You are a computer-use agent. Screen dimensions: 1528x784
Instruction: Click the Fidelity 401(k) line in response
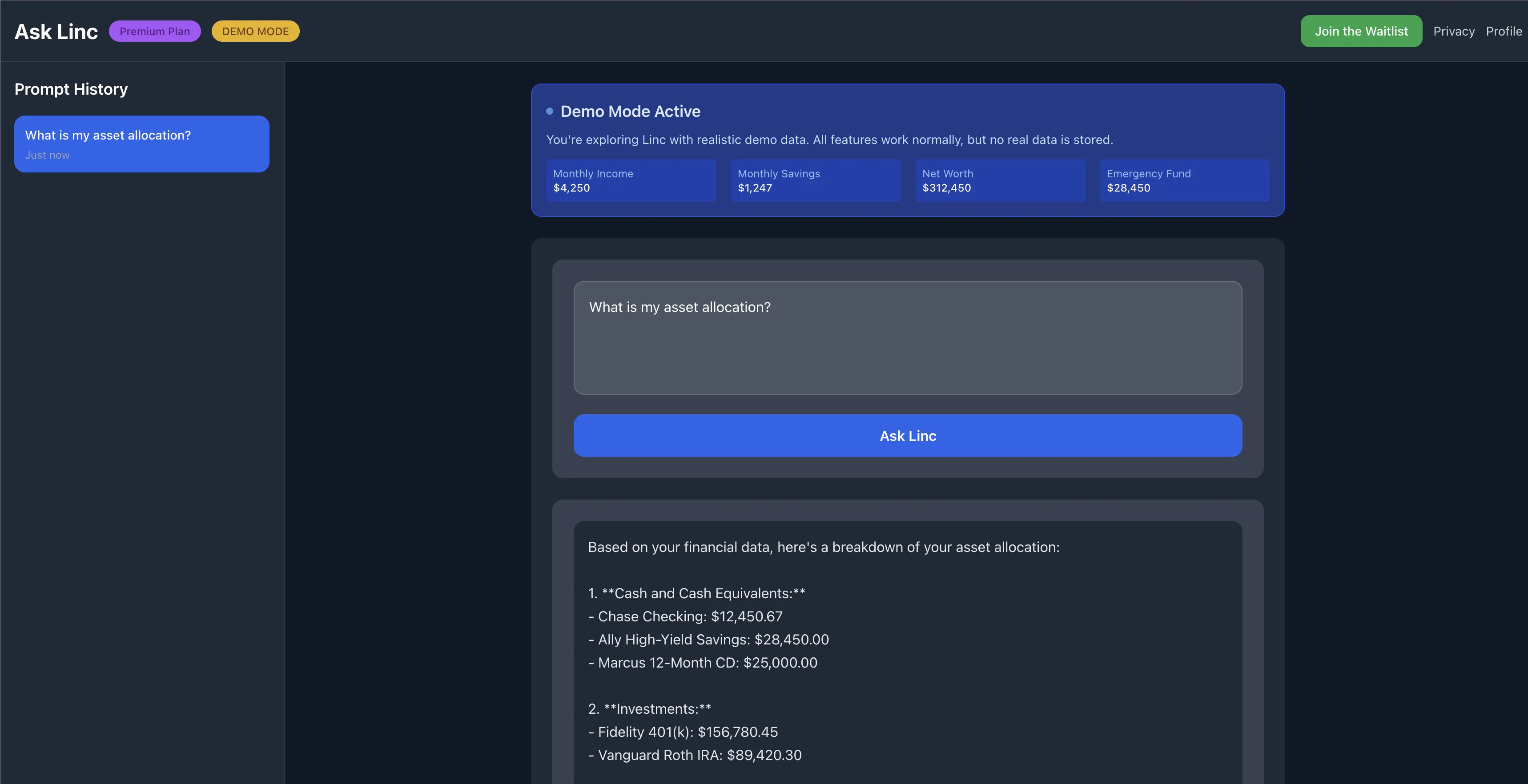pos(682,732)
